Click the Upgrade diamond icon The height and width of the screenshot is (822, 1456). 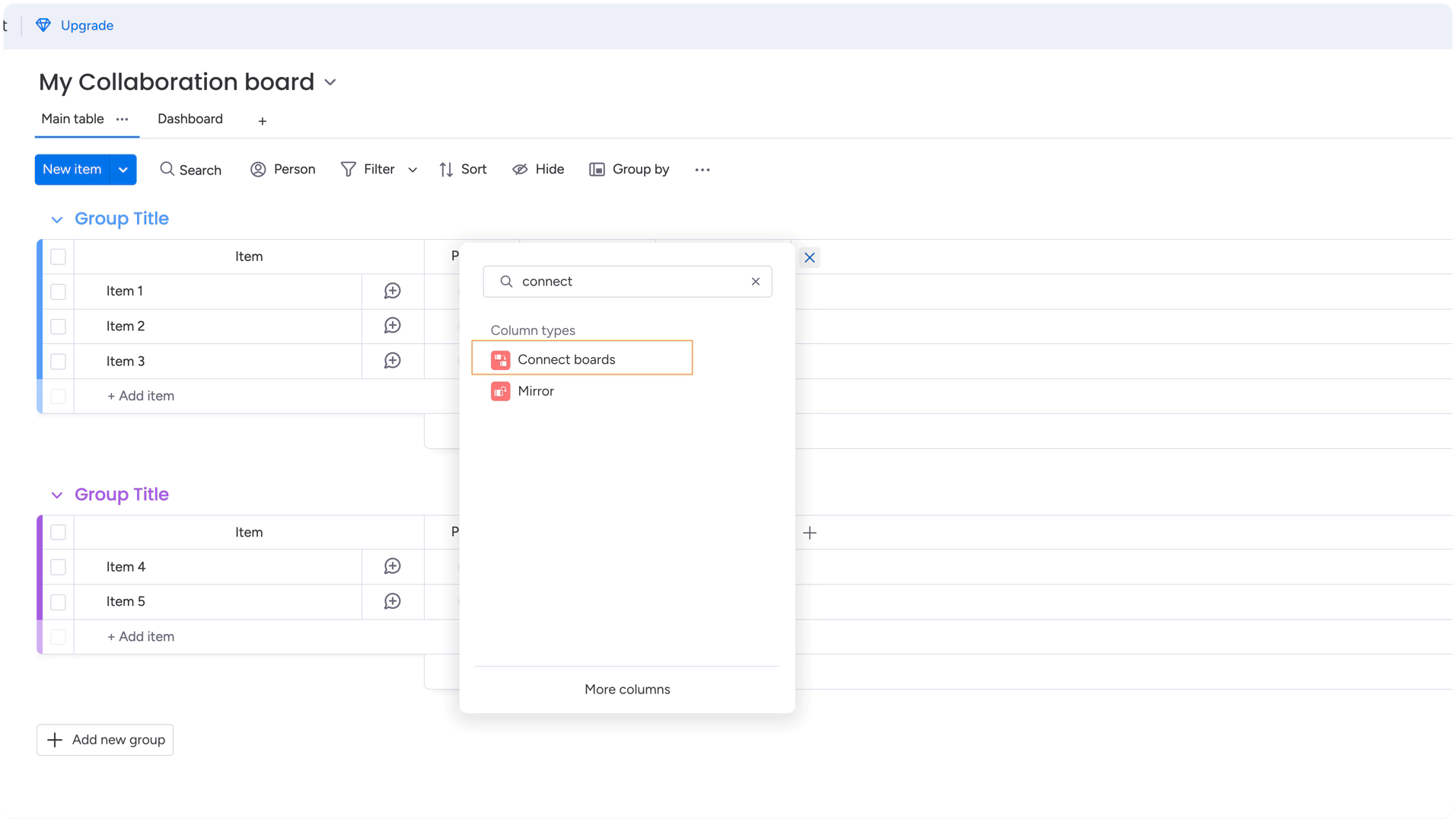coord(43,25)
